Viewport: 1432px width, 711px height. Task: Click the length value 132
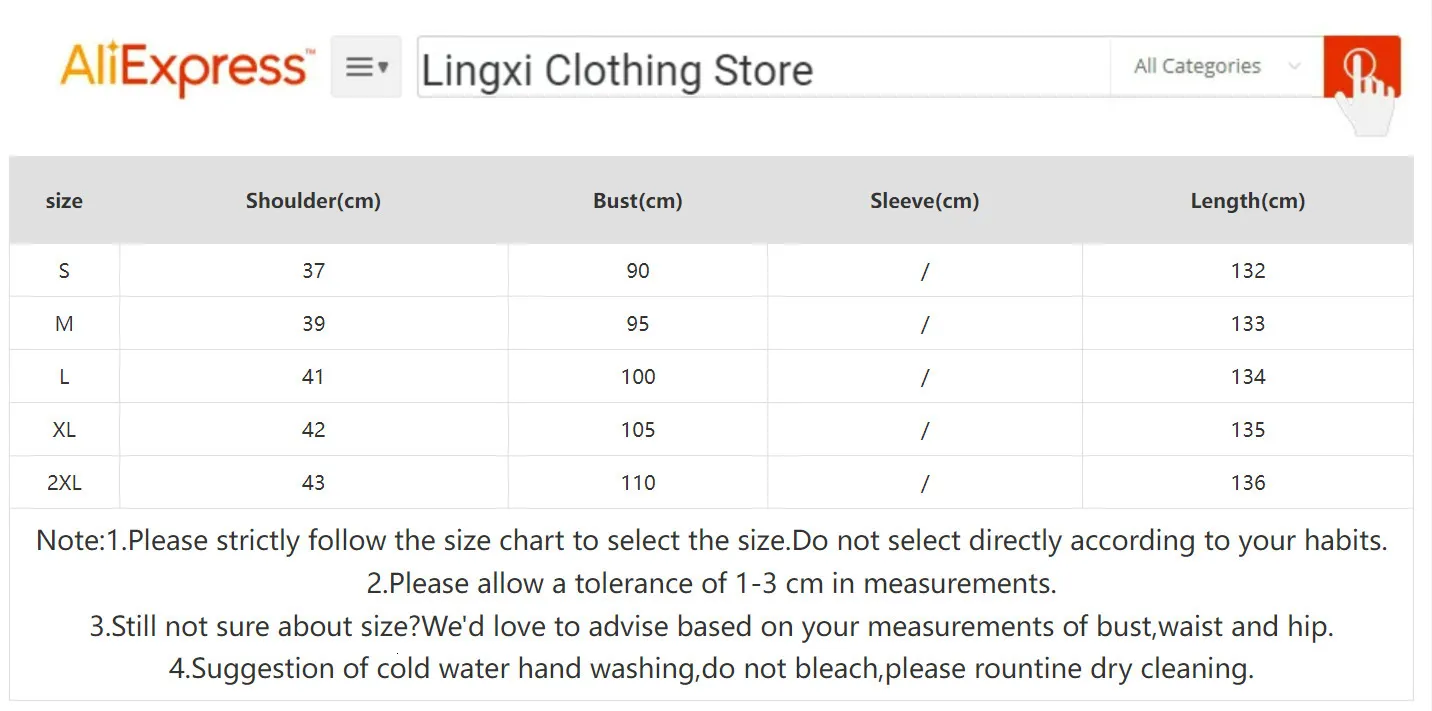point(1248,271)
